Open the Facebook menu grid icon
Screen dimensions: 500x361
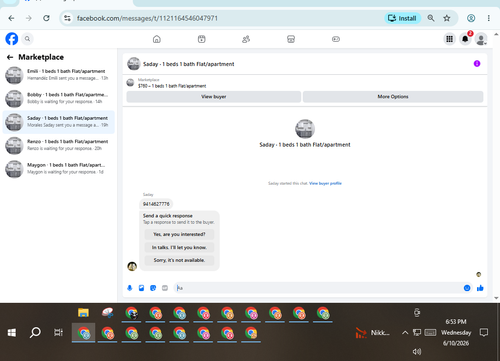point(449,39)
